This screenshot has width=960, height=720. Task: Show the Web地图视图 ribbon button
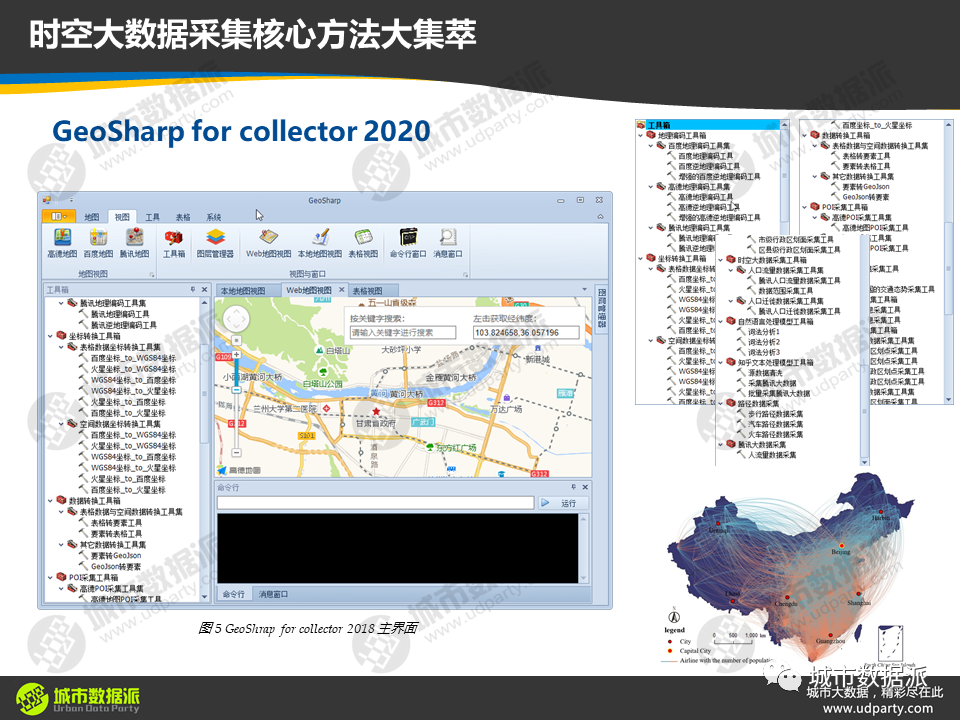[268, 243]
